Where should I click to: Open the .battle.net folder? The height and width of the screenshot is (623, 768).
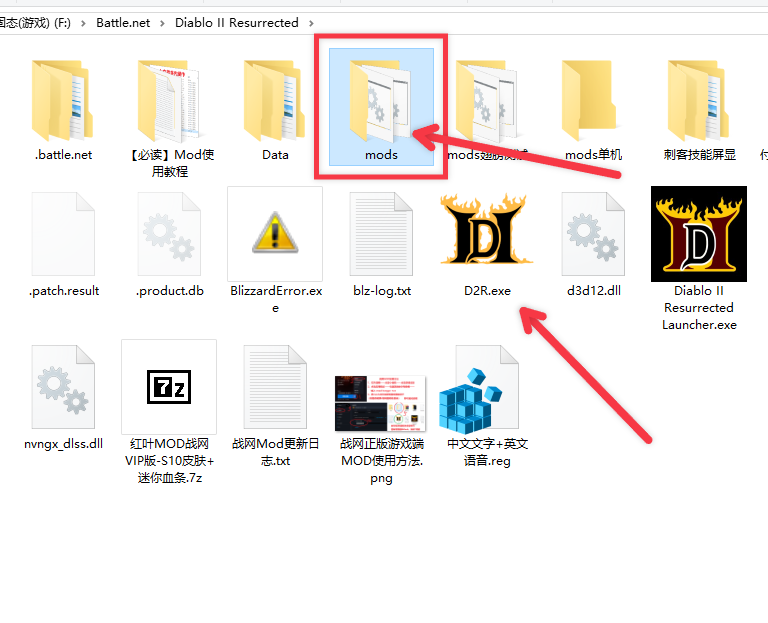coord(63,101)
